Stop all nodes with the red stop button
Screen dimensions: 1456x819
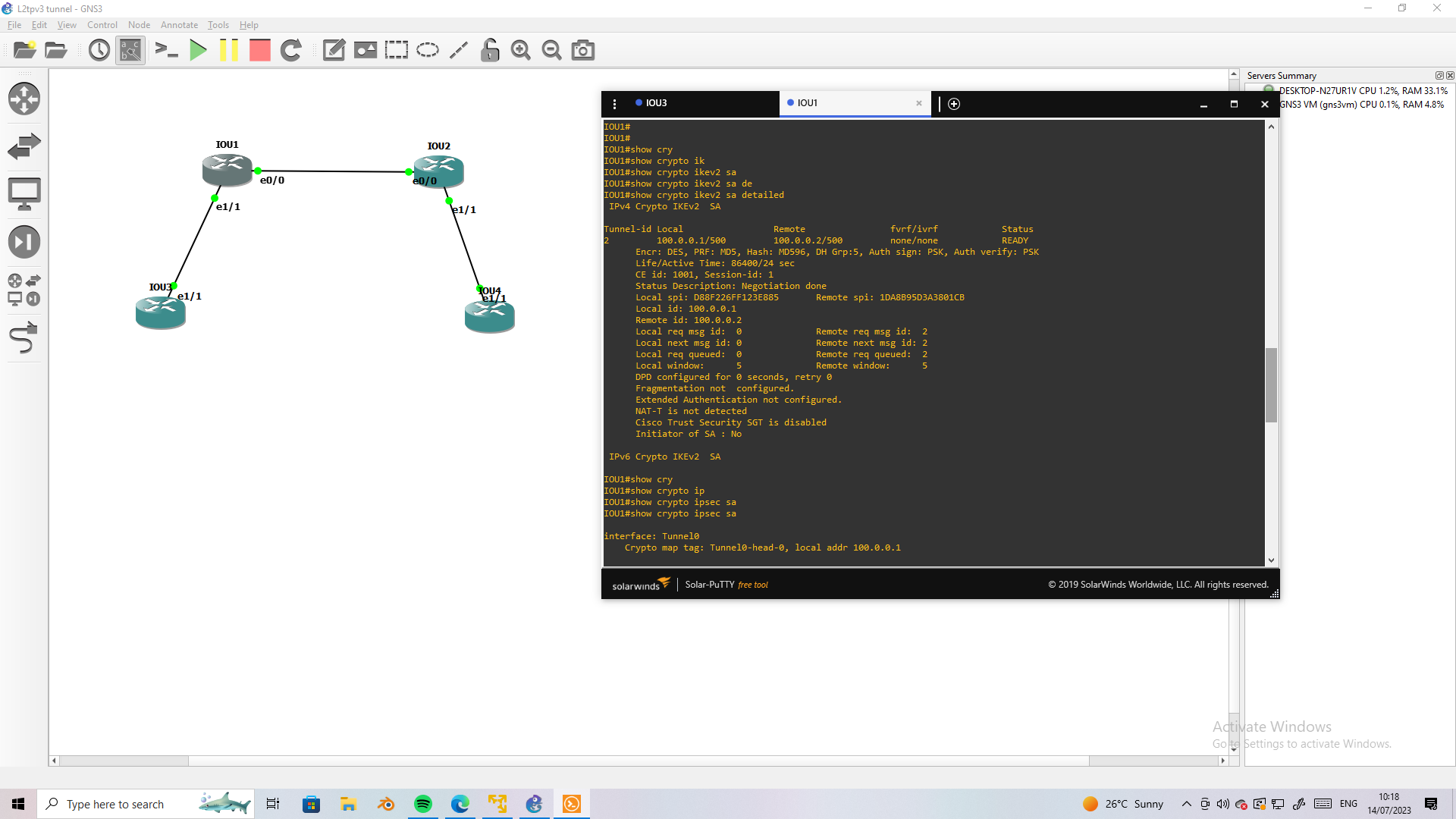click(259, 50)
